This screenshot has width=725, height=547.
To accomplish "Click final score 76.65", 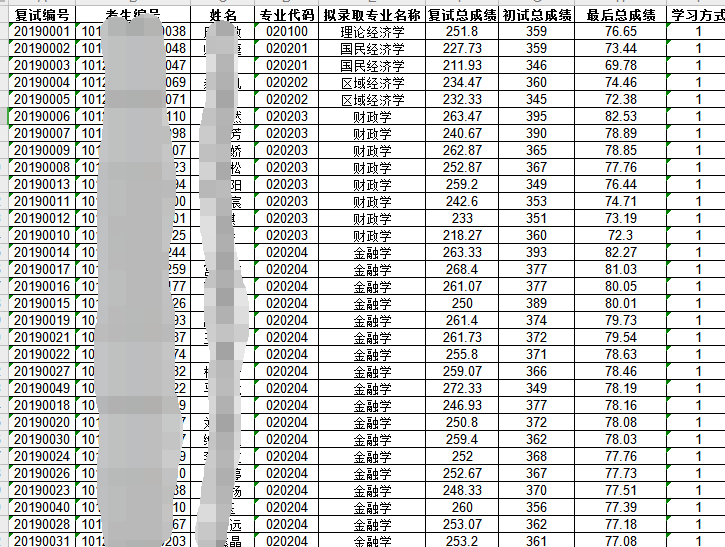I will 621,31.
